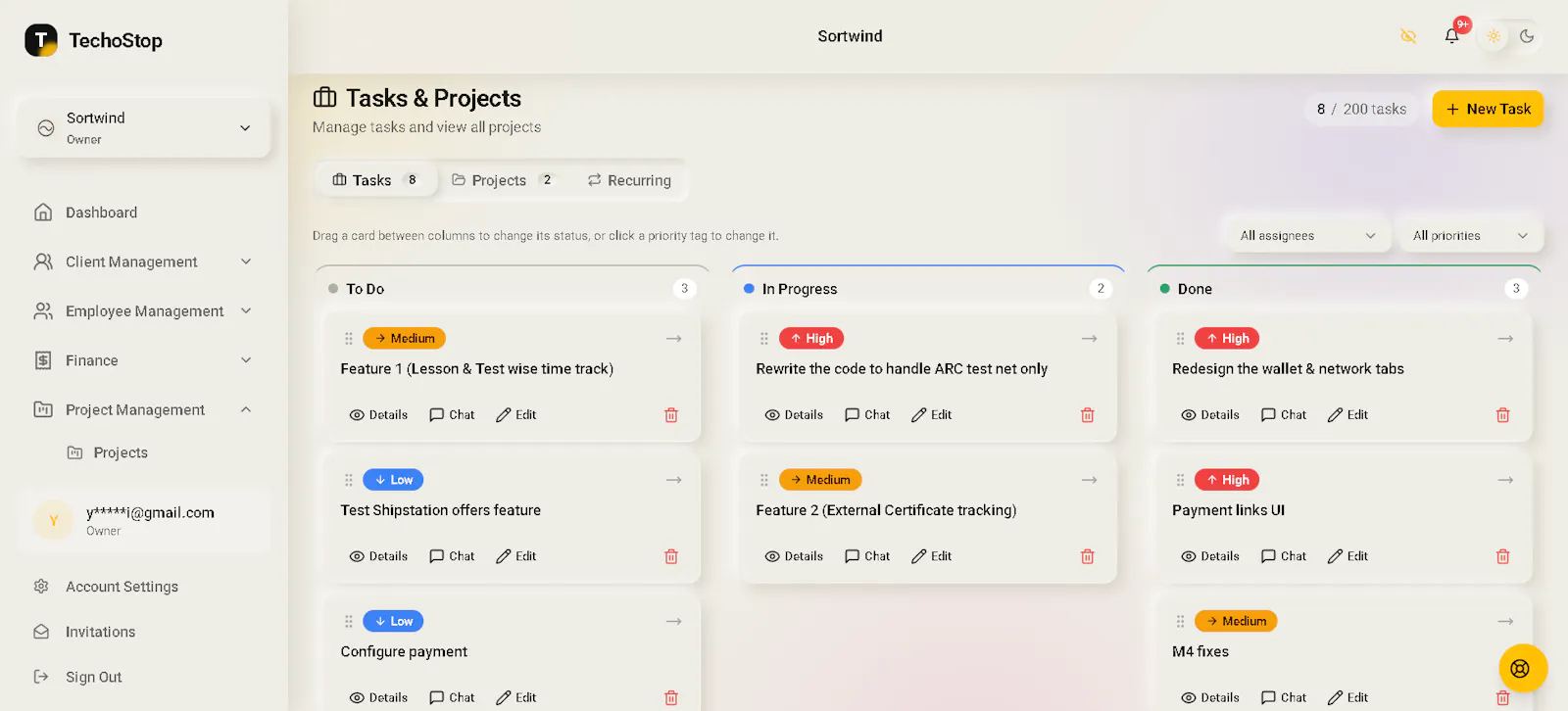Viewport: 1568px width, 711px height.
Task: Switch to light theme sun icon
Action: tap(1494, 36)
